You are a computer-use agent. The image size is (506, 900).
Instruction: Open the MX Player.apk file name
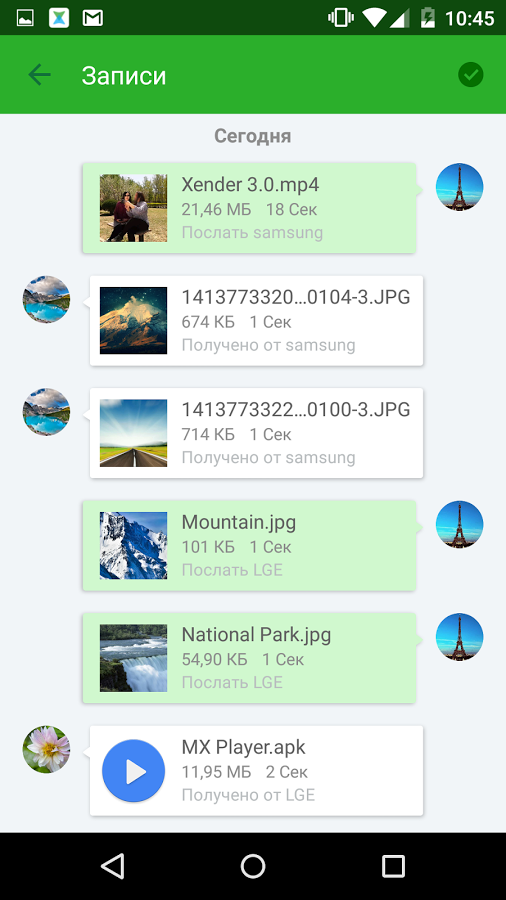point(243,747)
